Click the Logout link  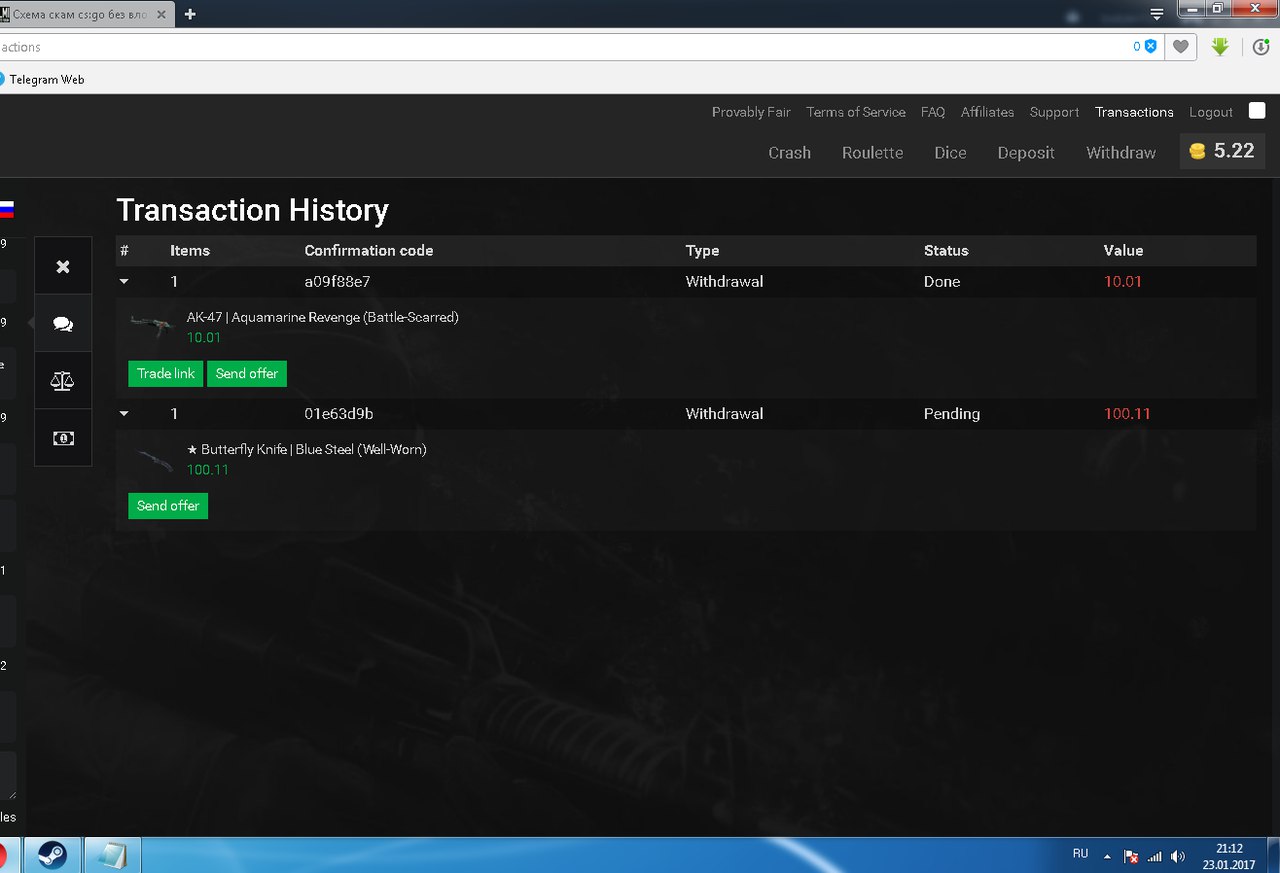pyautogui.click(x=1210, y=112)
